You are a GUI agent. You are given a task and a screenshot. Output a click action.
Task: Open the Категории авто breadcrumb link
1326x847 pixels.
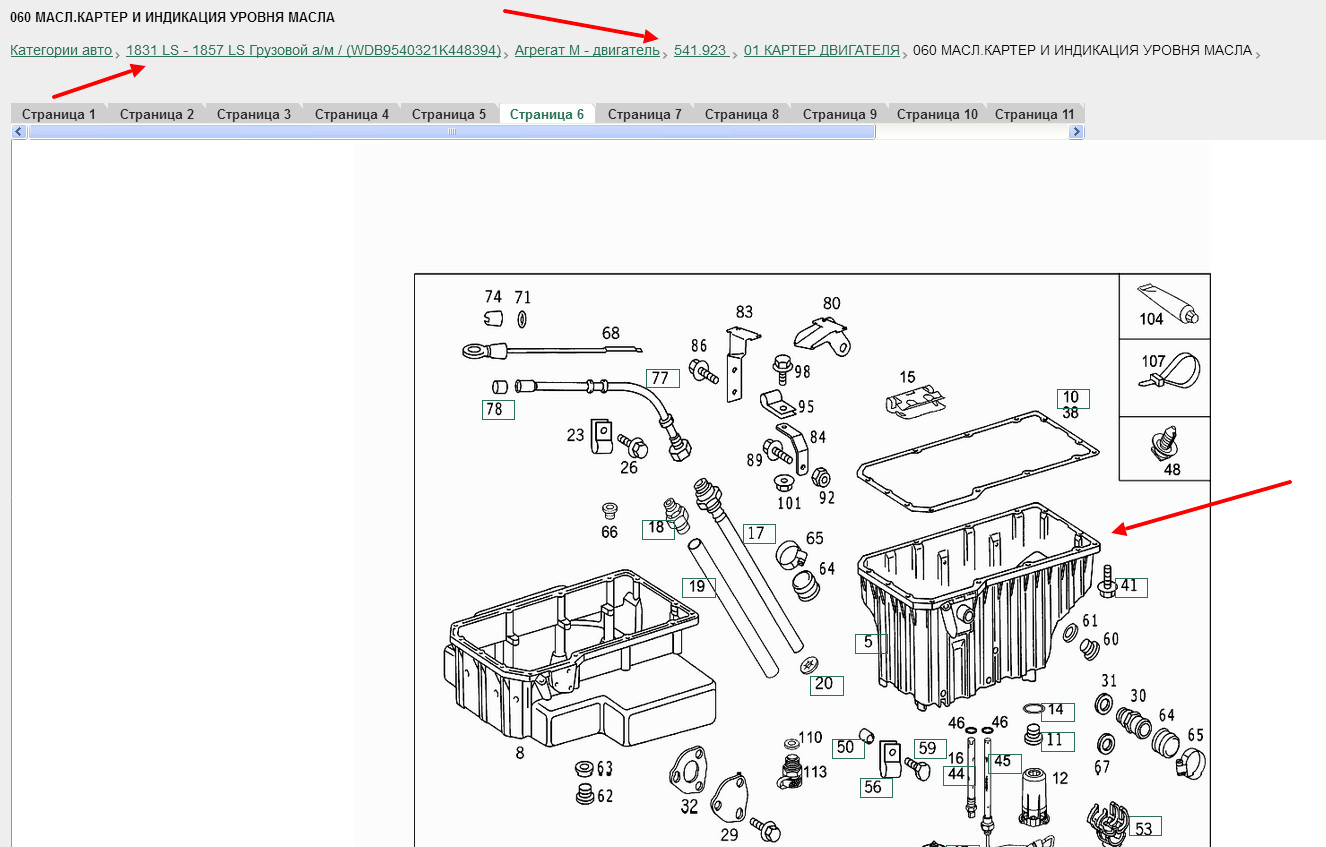click(x=61, y=50)
